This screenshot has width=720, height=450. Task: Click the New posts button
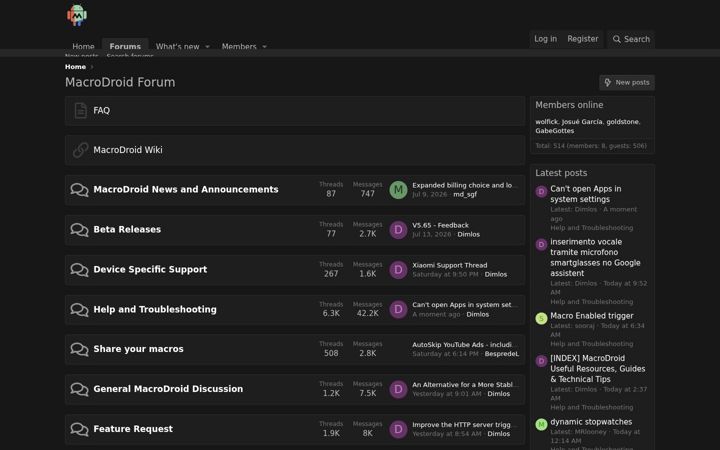point(627,83)
